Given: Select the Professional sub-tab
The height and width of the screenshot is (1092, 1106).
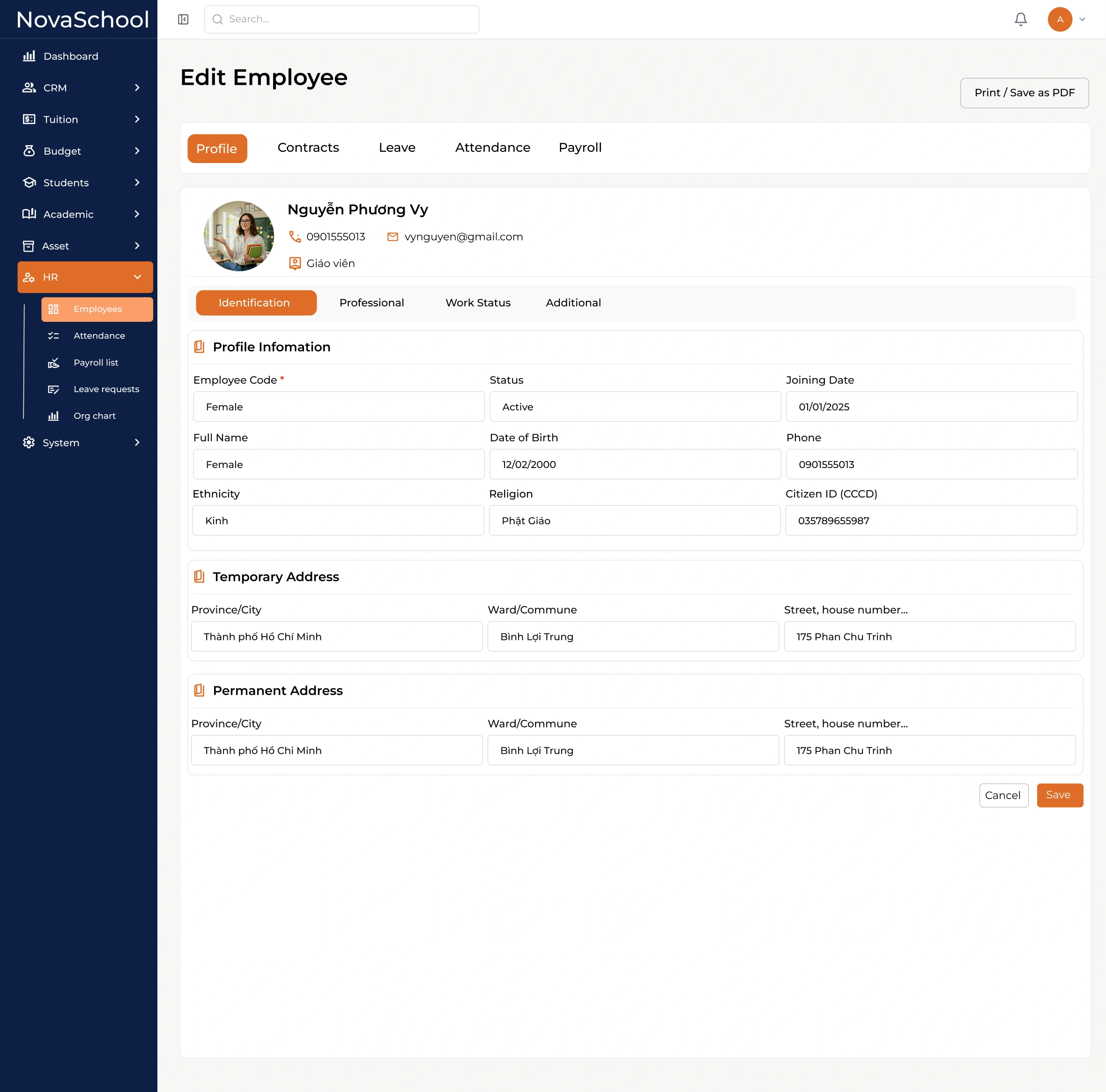Looking at the screenshot, I should [371, 302].
